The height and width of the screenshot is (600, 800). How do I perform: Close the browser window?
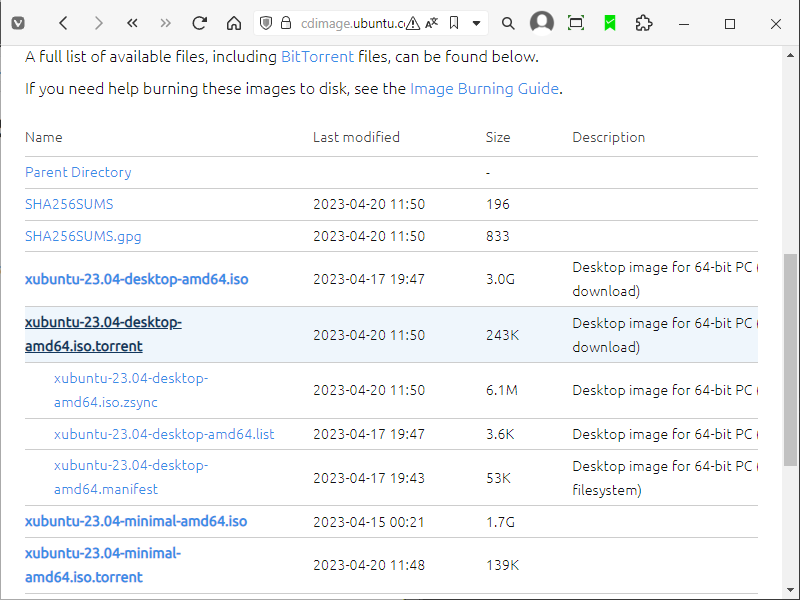(776, 24)
